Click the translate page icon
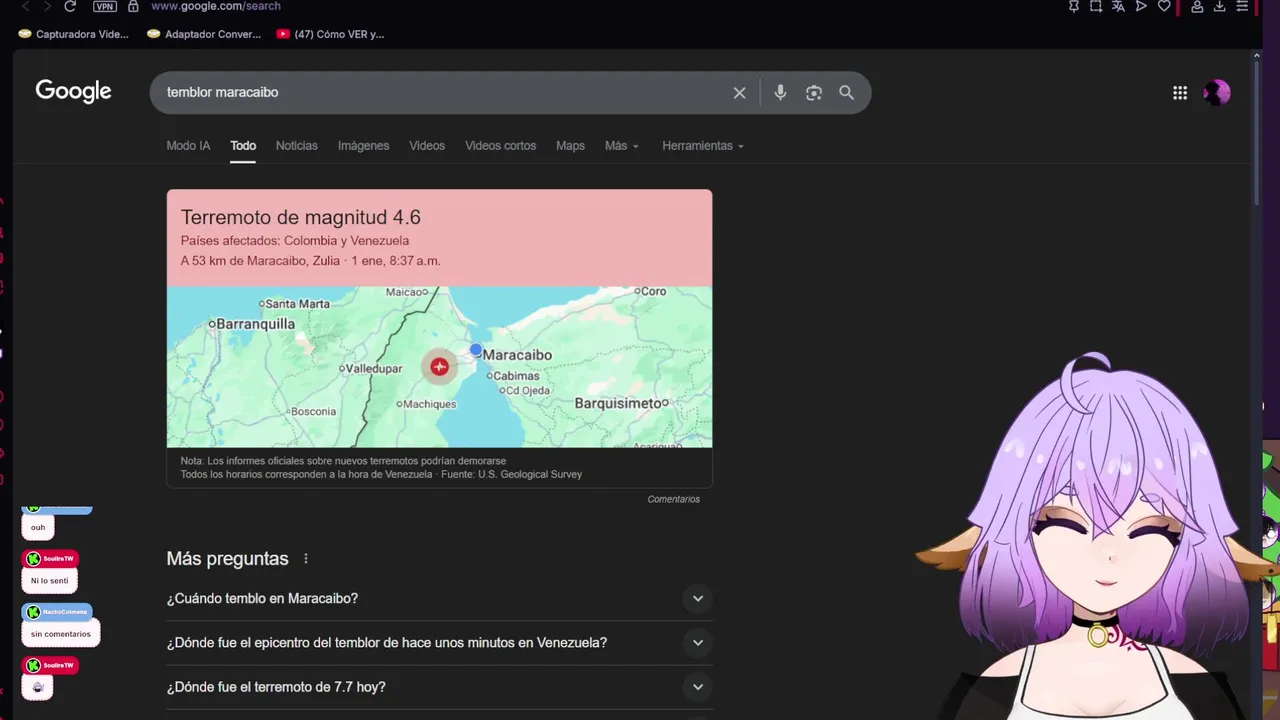Screen dimensions: 1280x720 (x=1119, y=6)
